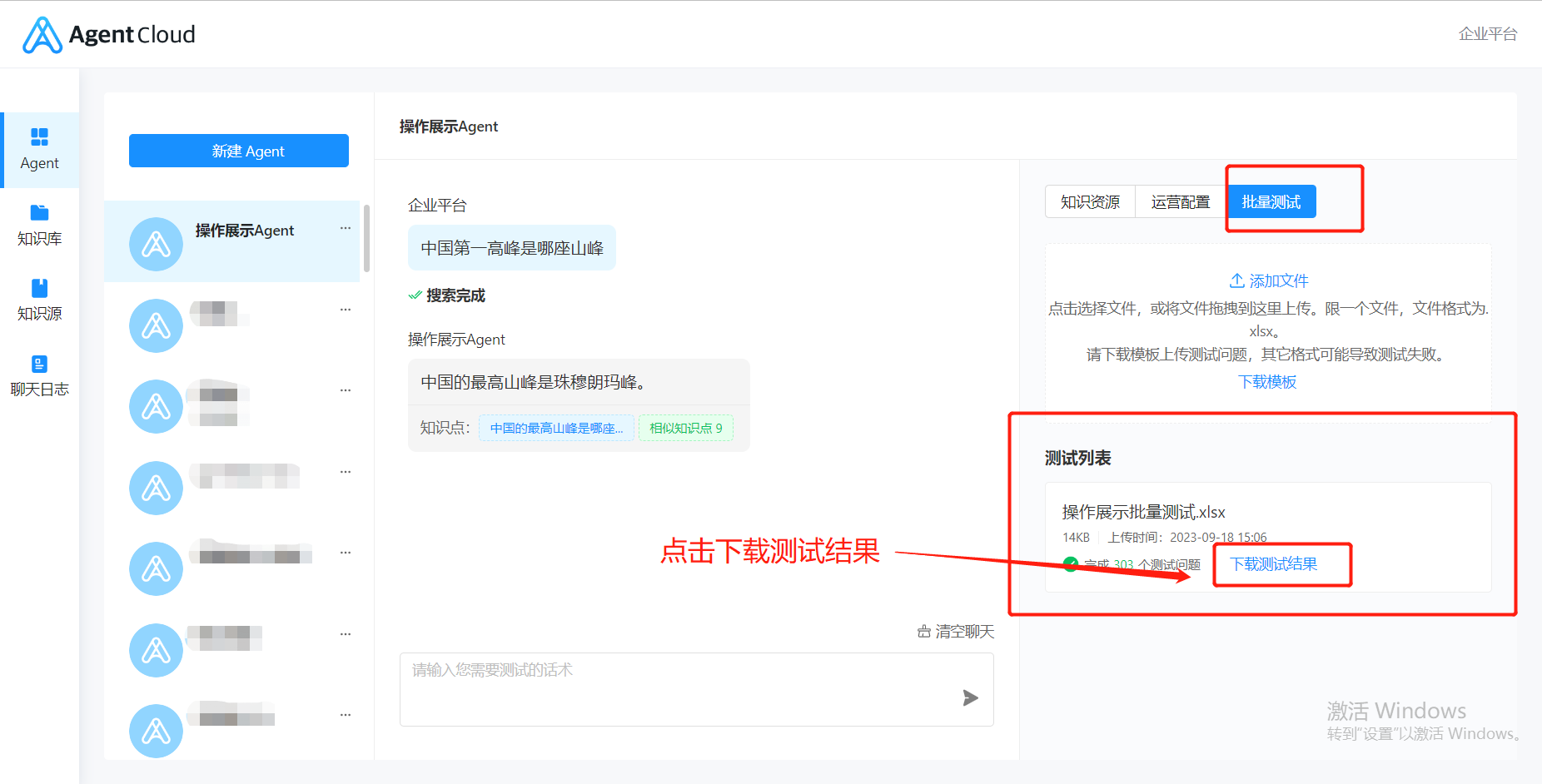This screenshot has width=1542, height=784.
Task: Click the 中国第一高峰是哪座山峰 message bubble
Action: [x=512, y=248]
